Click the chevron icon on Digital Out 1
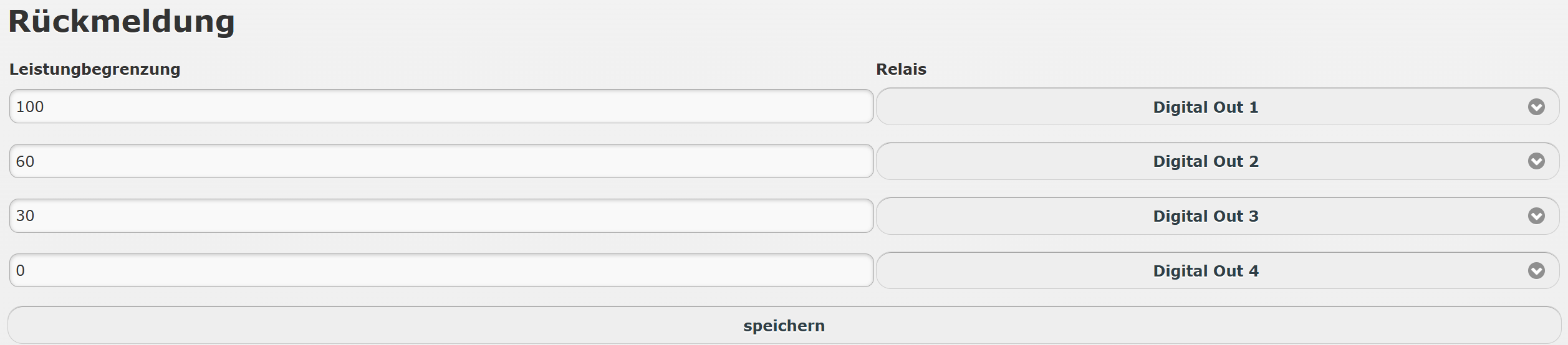Screen dimensions: 1568x345 [1536, 107]
